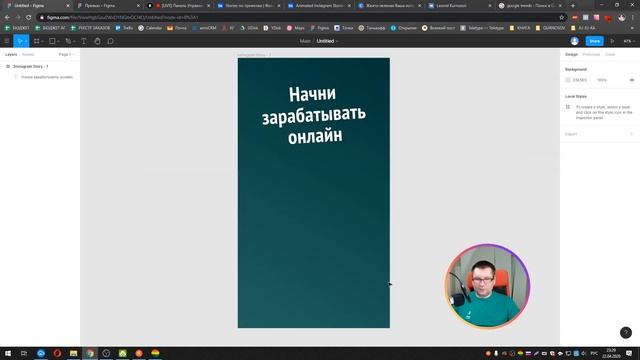Select the text layer under Instagram Story
640x360 pixels.
(x=40, y=77)
